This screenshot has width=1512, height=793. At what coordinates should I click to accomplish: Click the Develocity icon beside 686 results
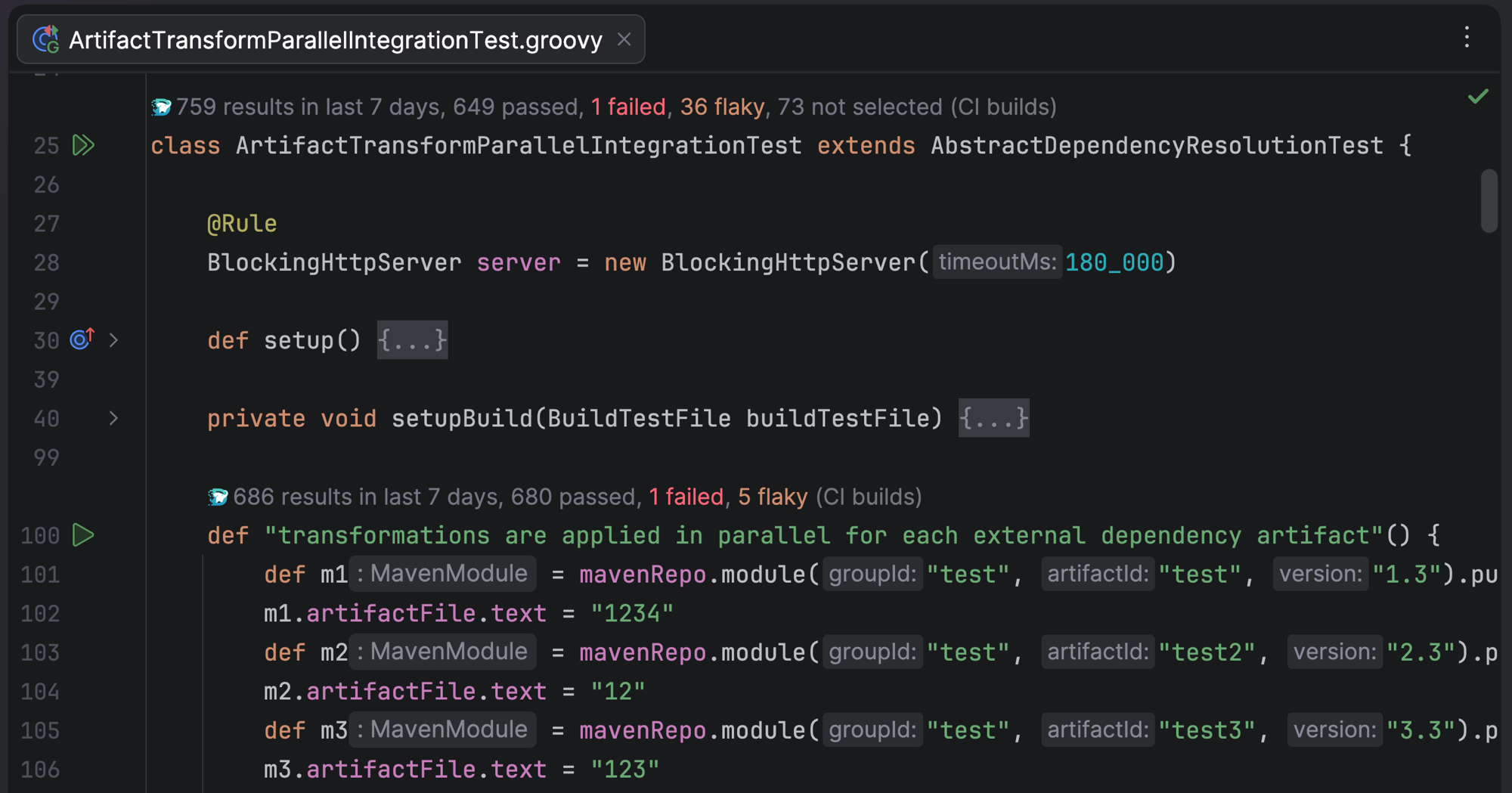pyautogui.click(x=218, y=497)
